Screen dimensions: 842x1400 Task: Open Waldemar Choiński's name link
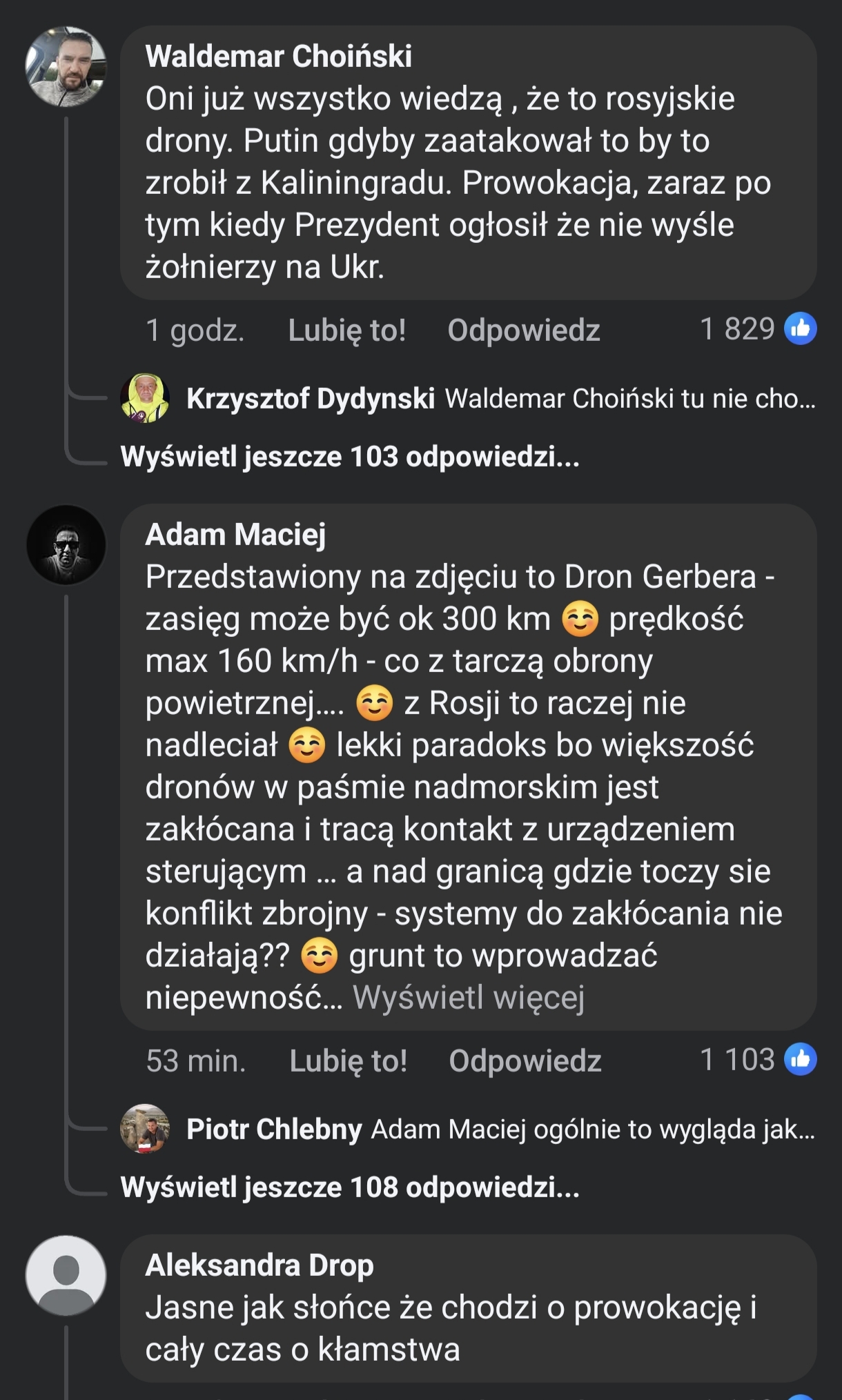pos(278,57)
